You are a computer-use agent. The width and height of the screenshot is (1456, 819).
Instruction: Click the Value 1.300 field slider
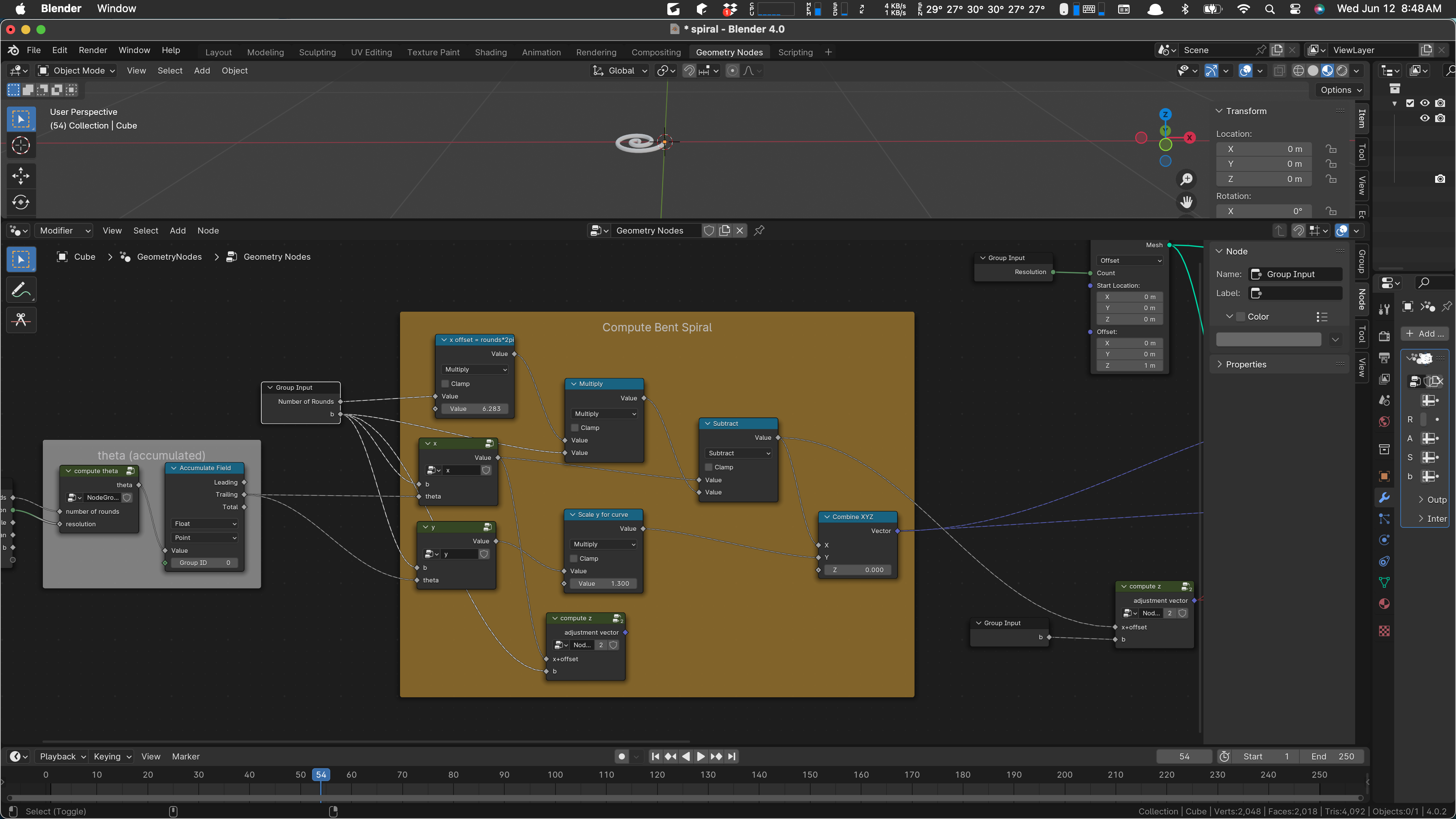(604, 583)
